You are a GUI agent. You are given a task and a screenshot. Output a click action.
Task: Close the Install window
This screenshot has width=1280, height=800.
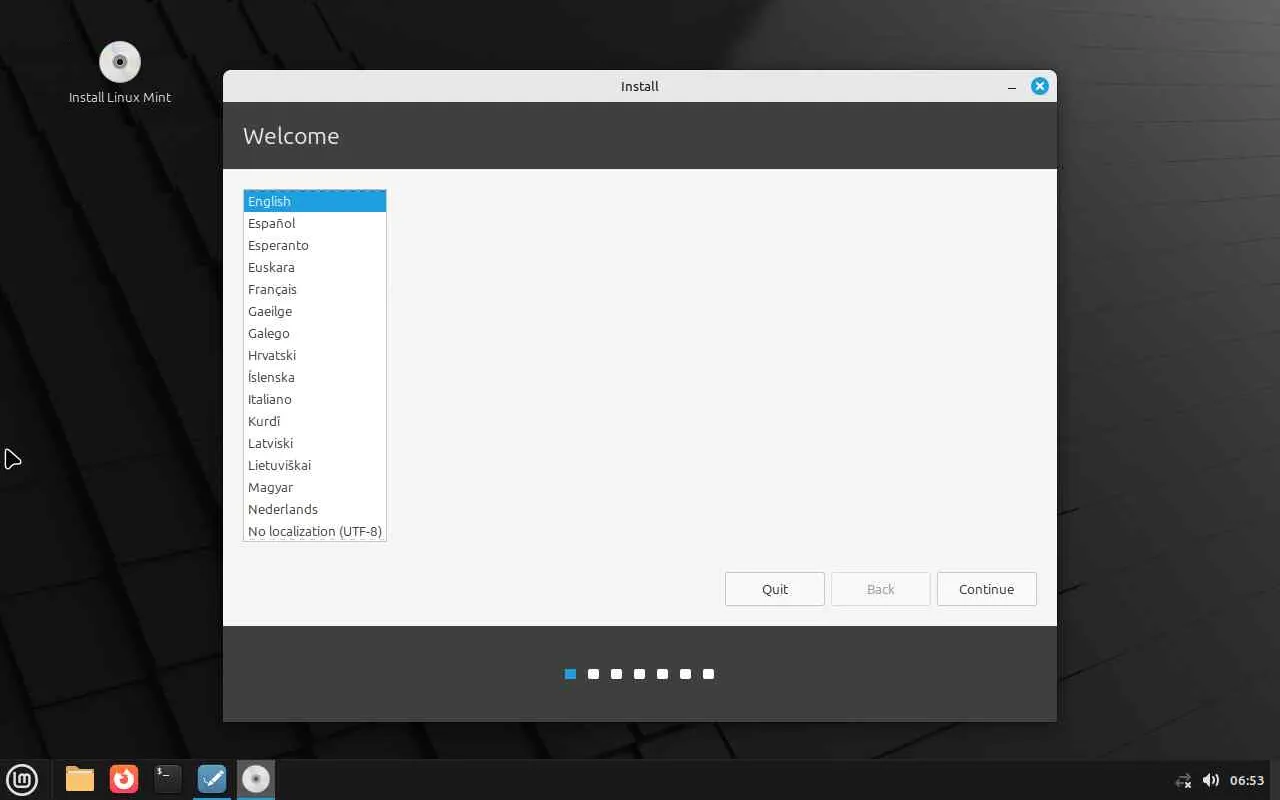[1040, 86]
